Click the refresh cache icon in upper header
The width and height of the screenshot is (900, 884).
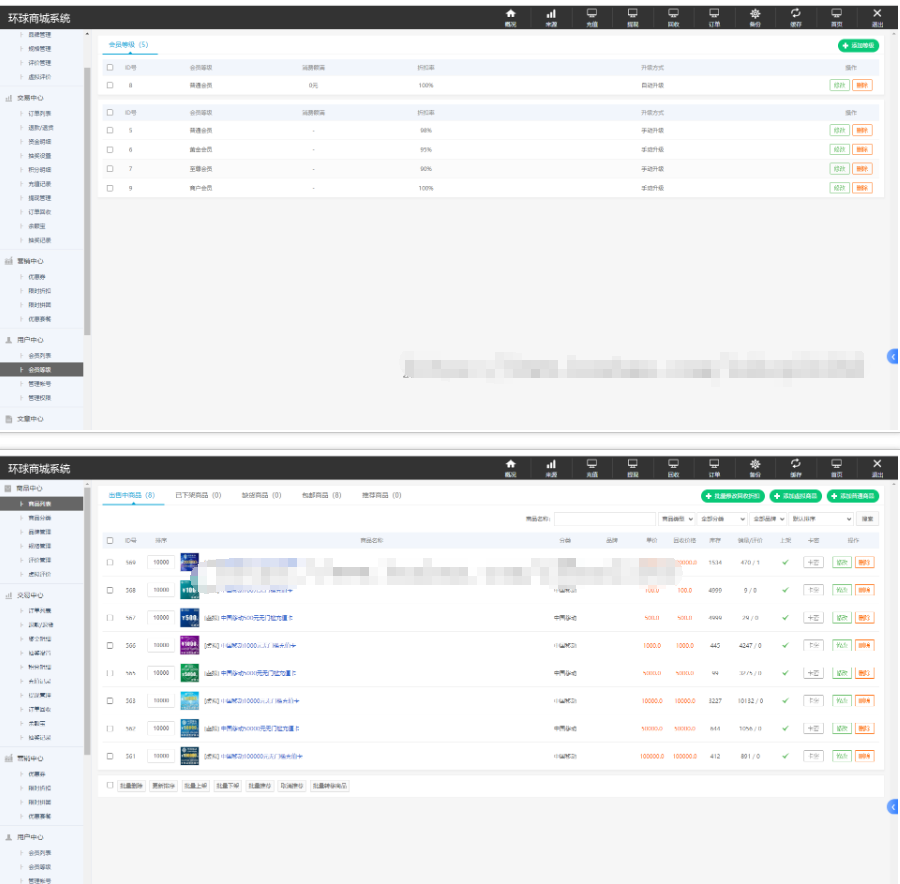tap(796, 15)
